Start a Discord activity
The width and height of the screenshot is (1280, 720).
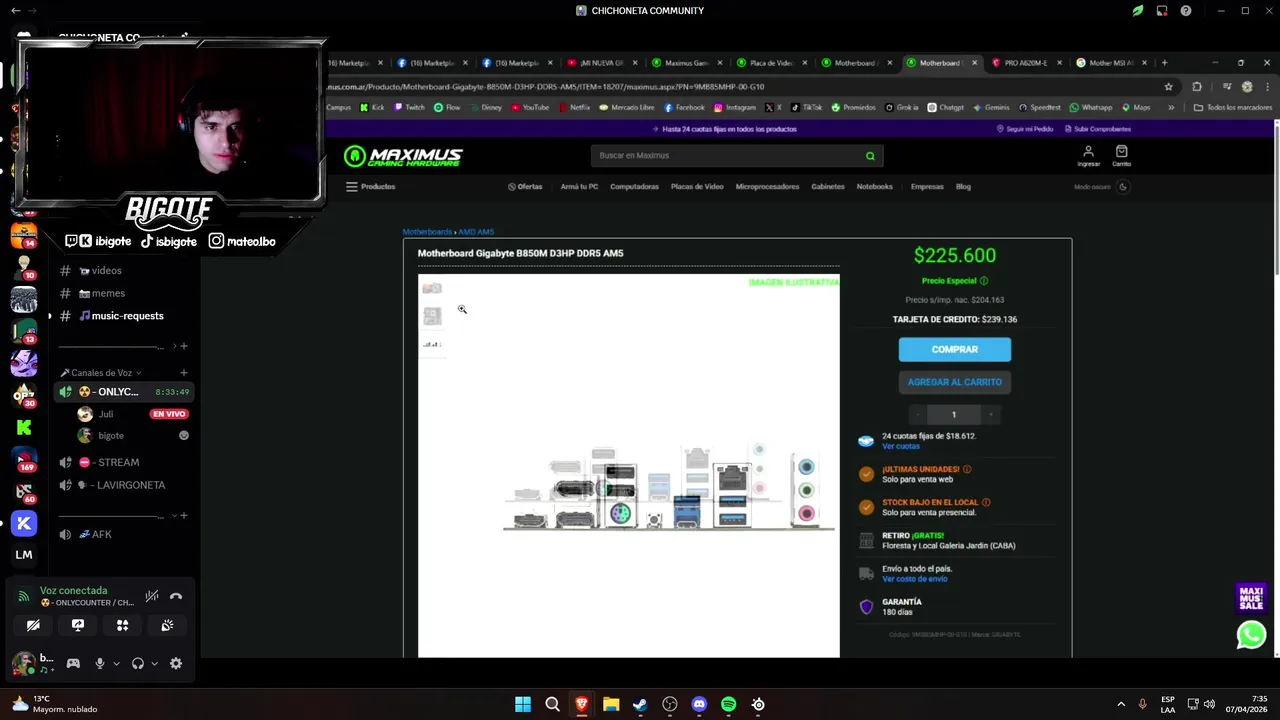click(x=122, y=625)
